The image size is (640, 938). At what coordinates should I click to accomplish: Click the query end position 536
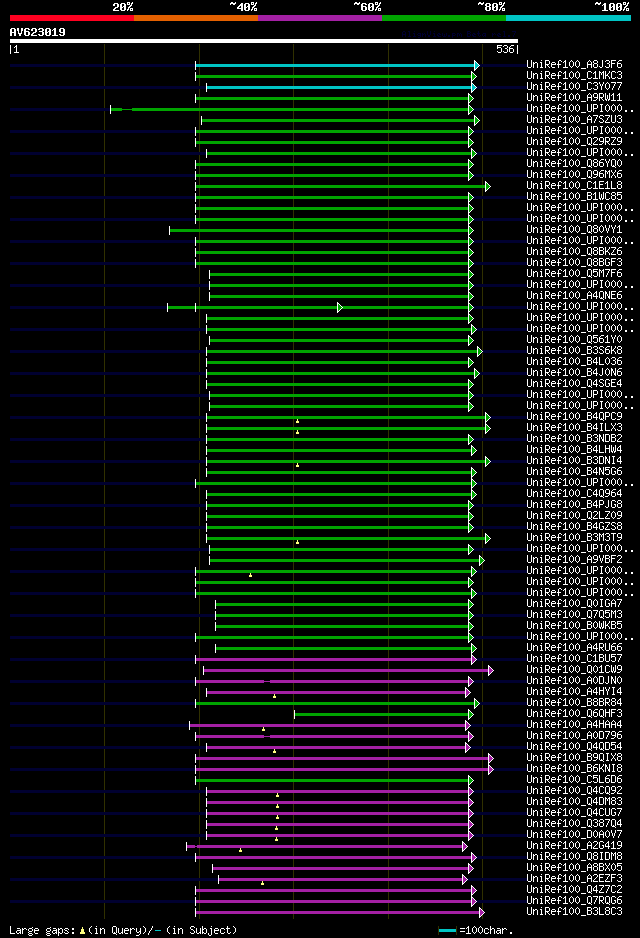(505, 49)
